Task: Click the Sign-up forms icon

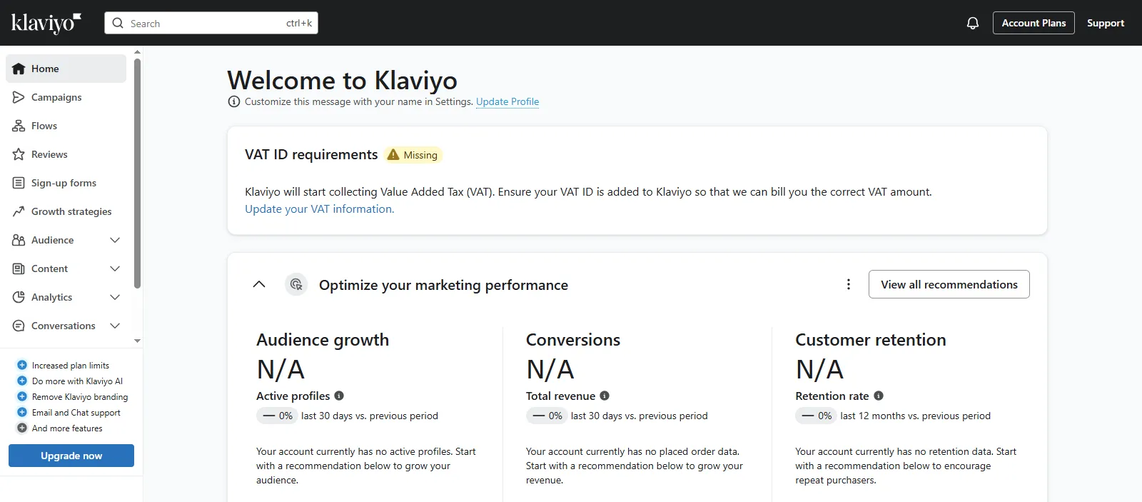Action: pyautogui.click(x=19, y=183)
